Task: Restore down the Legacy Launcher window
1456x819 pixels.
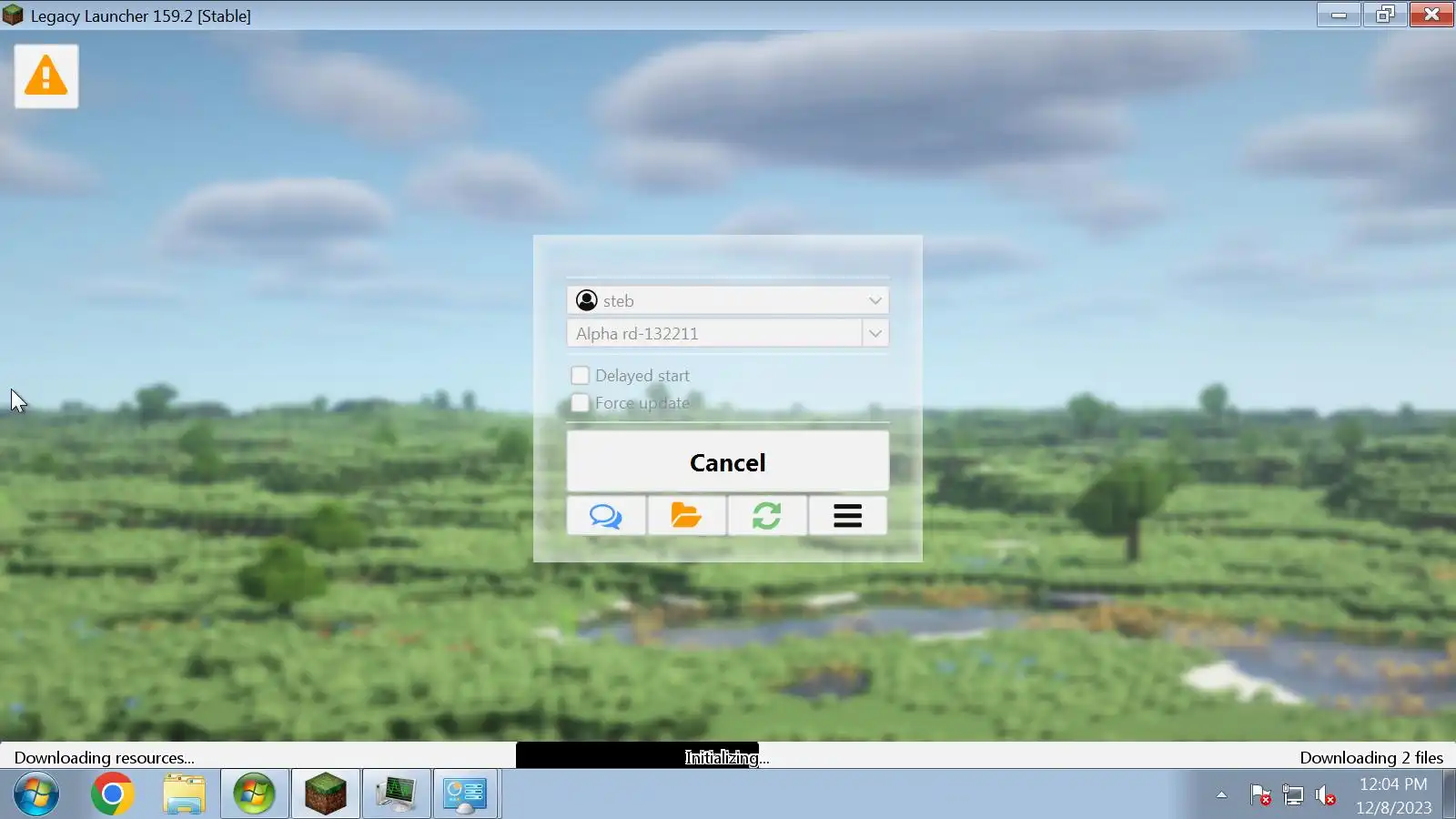Action: click(x=1385, y=14)
